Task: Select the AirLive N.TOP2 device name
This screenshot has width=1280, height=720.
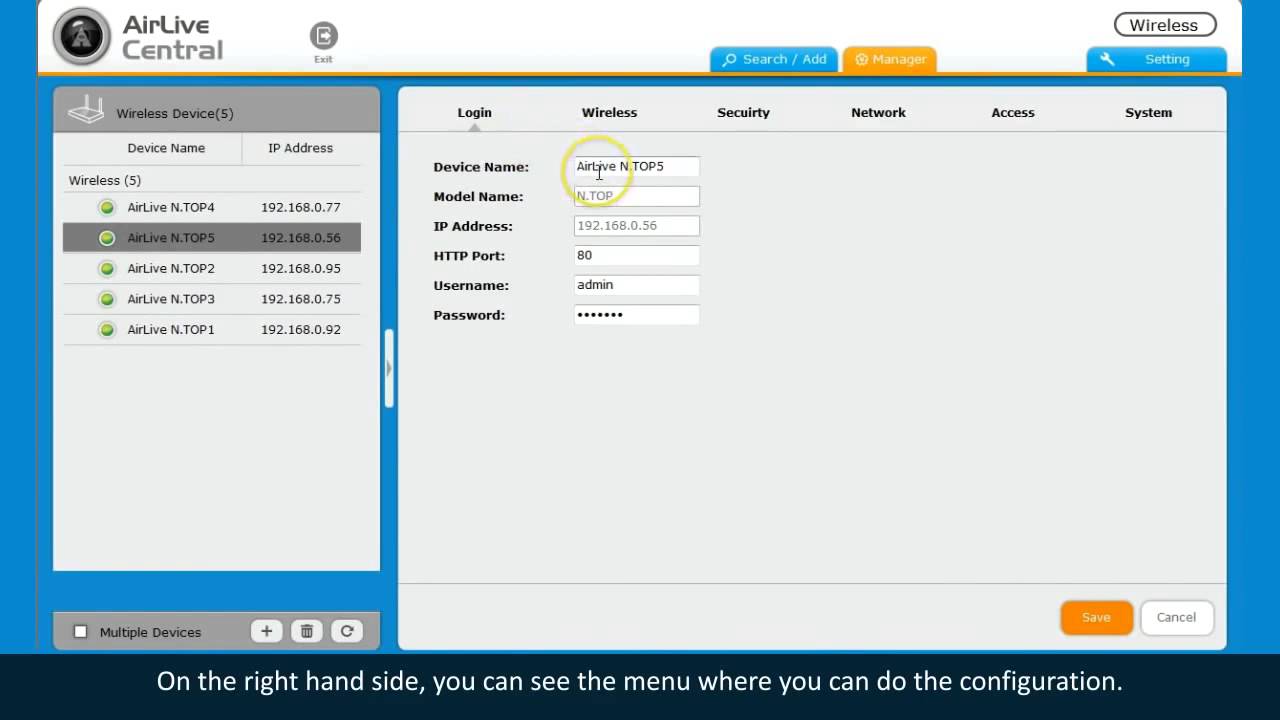Action: coord(171,269)
